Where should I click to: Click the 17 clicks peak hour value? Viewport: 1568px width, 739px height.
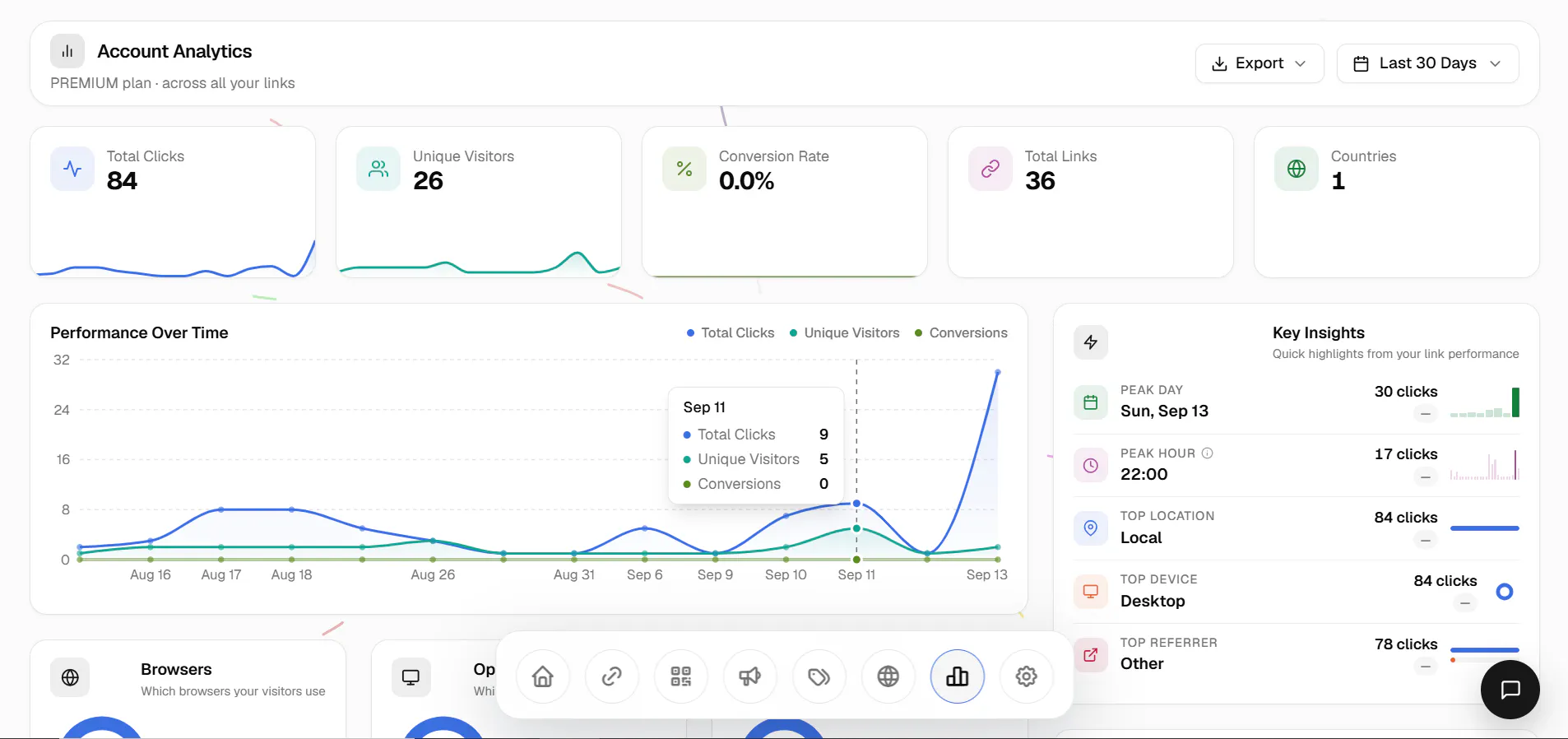1406,454
